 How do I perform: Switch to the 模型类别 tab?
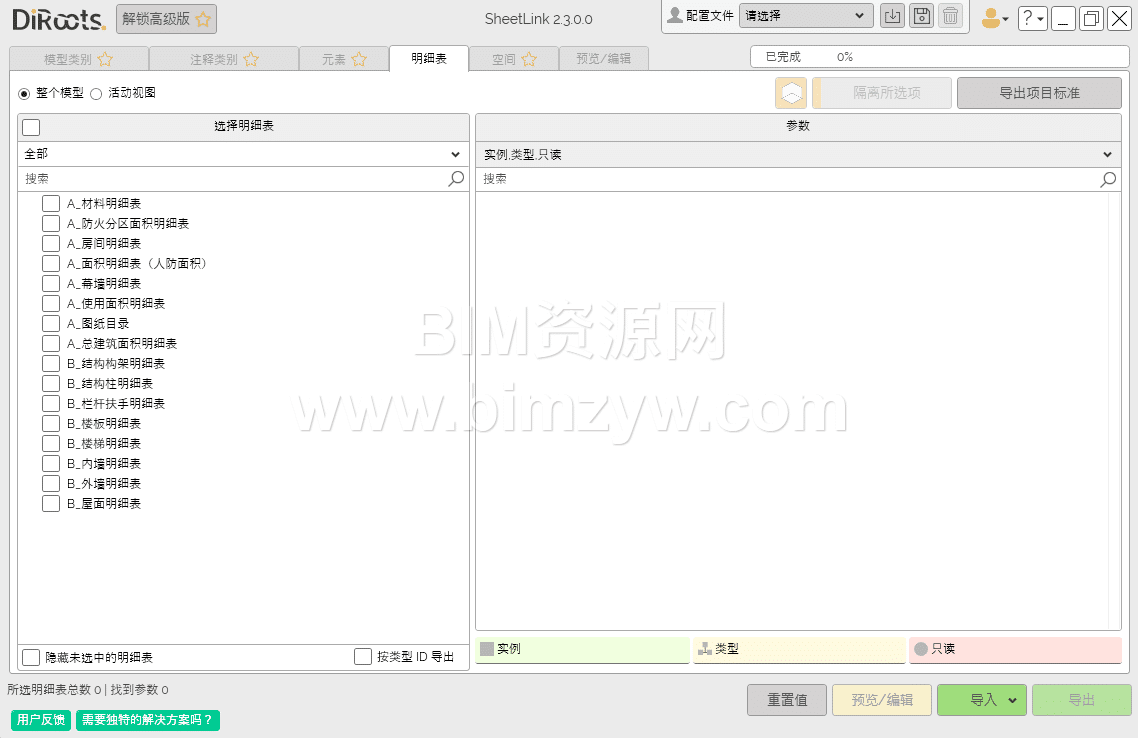pyautogui.click(x=78, y=59)
